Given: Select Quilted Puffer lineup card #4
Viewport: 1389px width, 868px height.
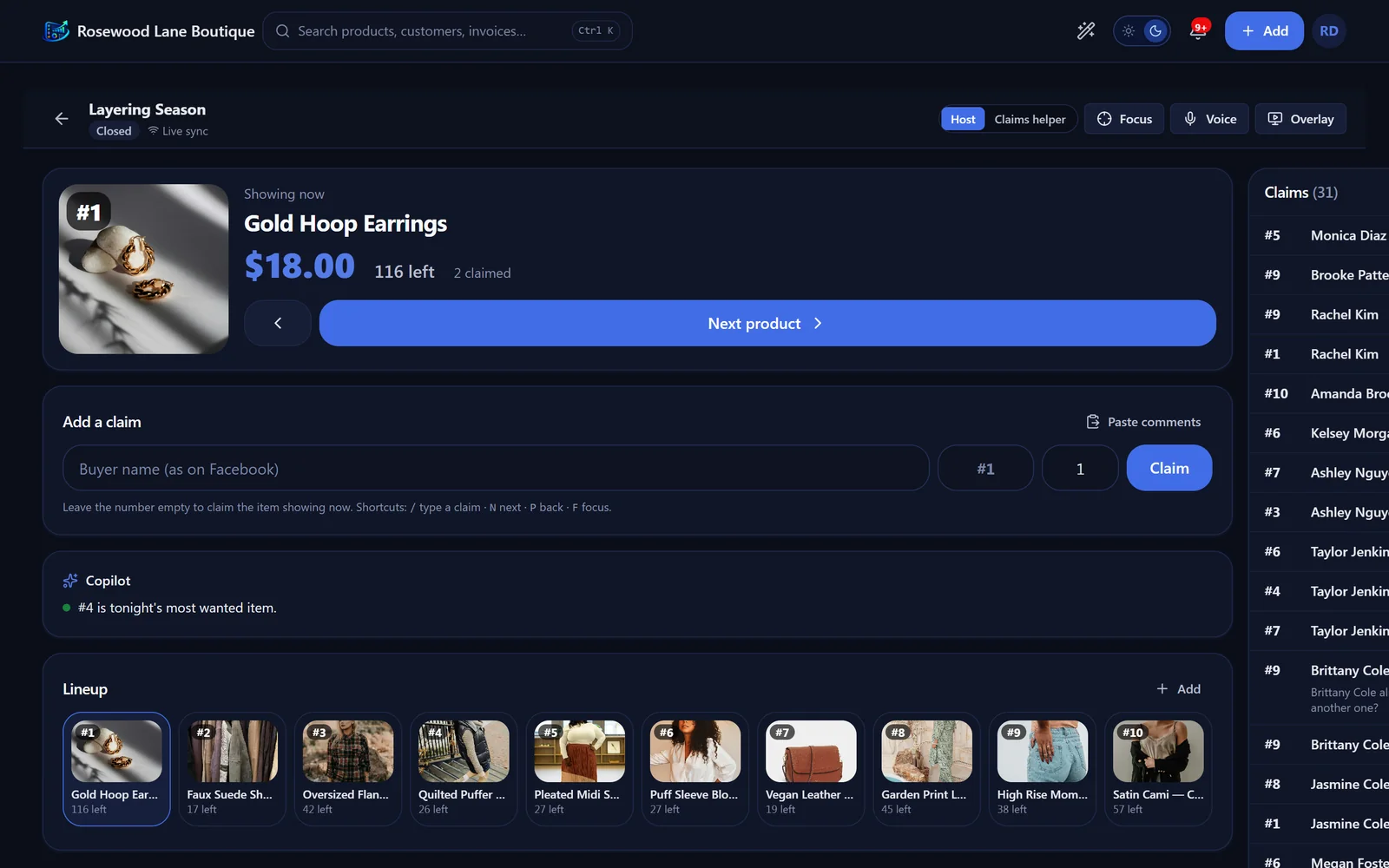Looking at the screenshot, I should (x=464, y=769).
